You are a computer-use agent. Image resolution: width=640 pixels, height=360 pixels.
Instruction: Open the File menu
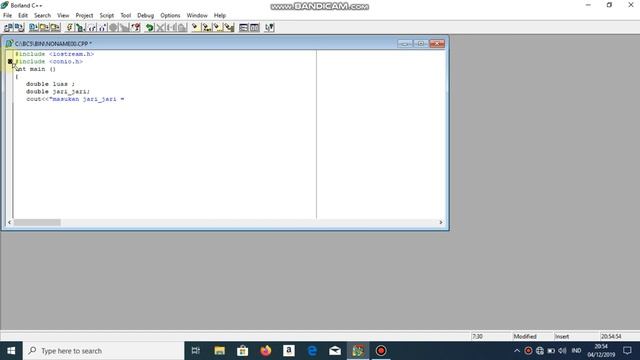tap(7, 16)
